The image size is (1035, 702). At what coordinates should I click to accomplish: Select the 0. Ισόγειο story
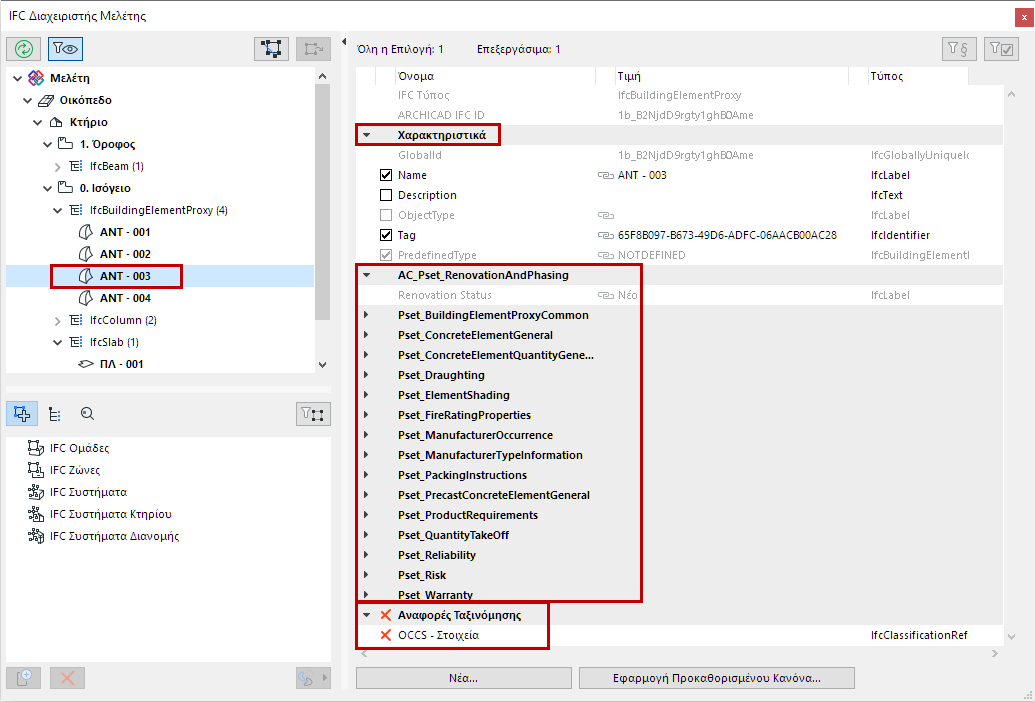105,188
